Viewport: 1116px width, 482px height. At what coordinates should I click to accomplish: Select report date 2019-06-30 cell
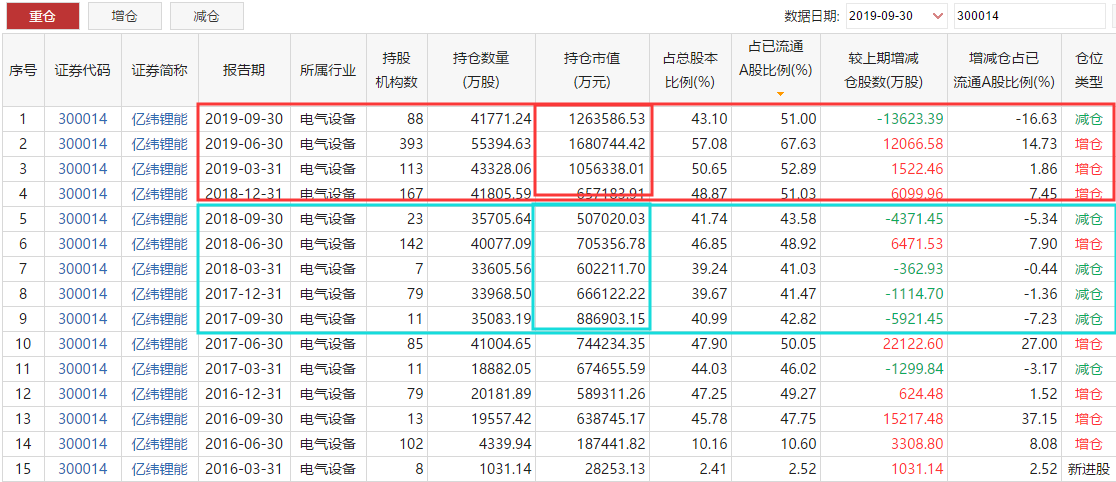tap(245, 145)
